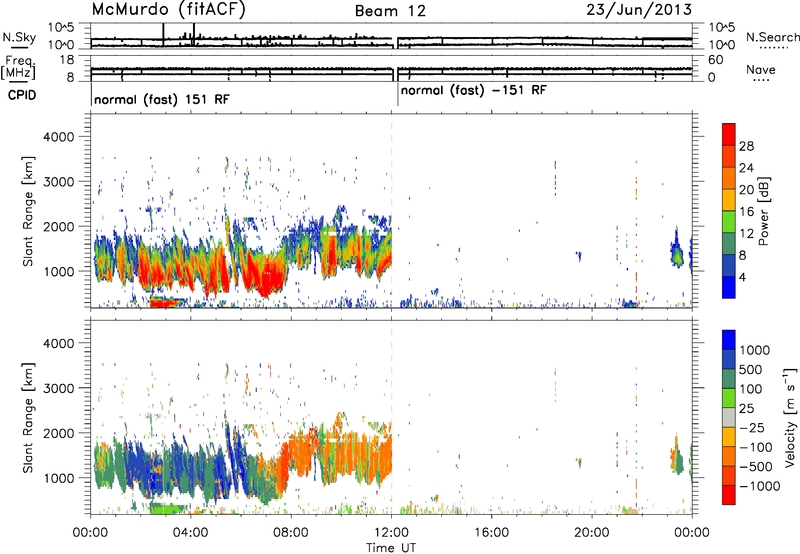Click the 'N.Search' legend label

[x=772, y=37]
